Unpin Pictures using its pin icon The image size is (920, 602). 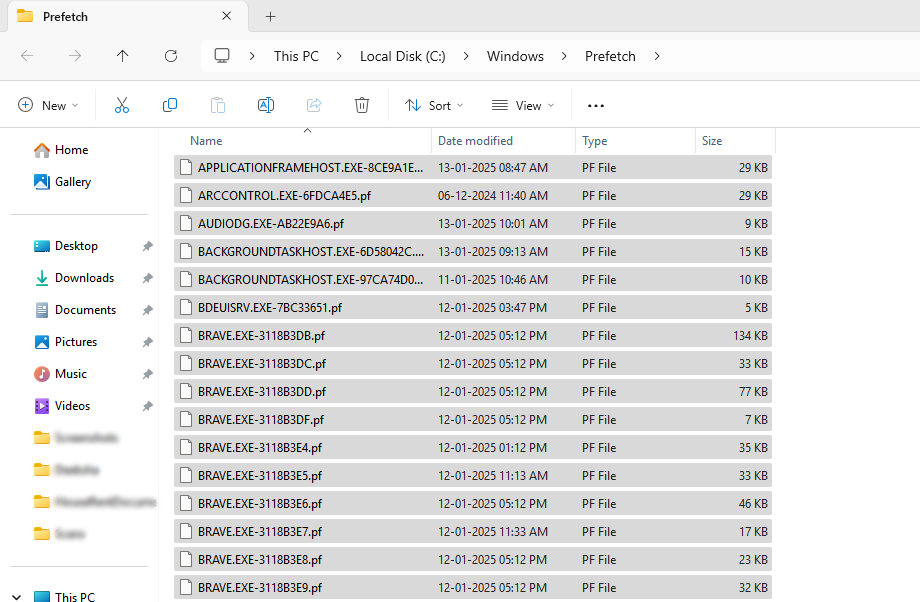click(x=147, y=342)
